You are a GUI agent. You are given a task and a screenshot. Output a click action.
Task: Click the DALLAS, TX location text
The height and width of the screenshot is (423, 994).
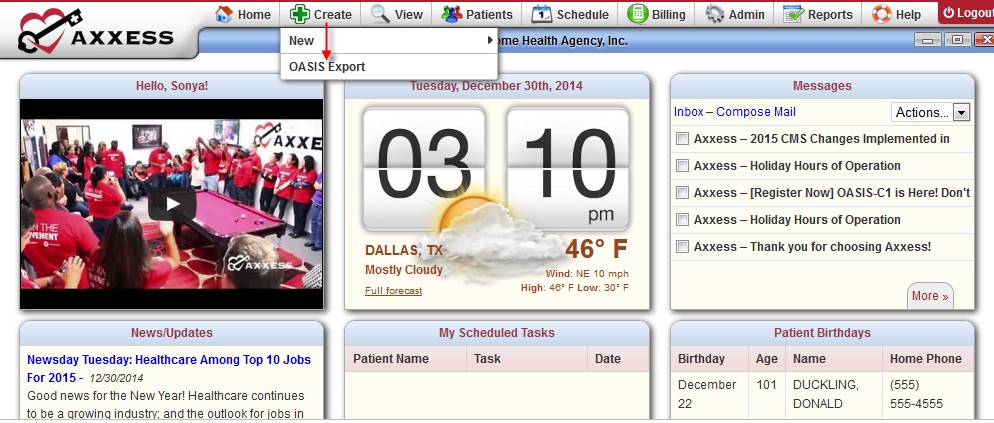coord(403,250)
